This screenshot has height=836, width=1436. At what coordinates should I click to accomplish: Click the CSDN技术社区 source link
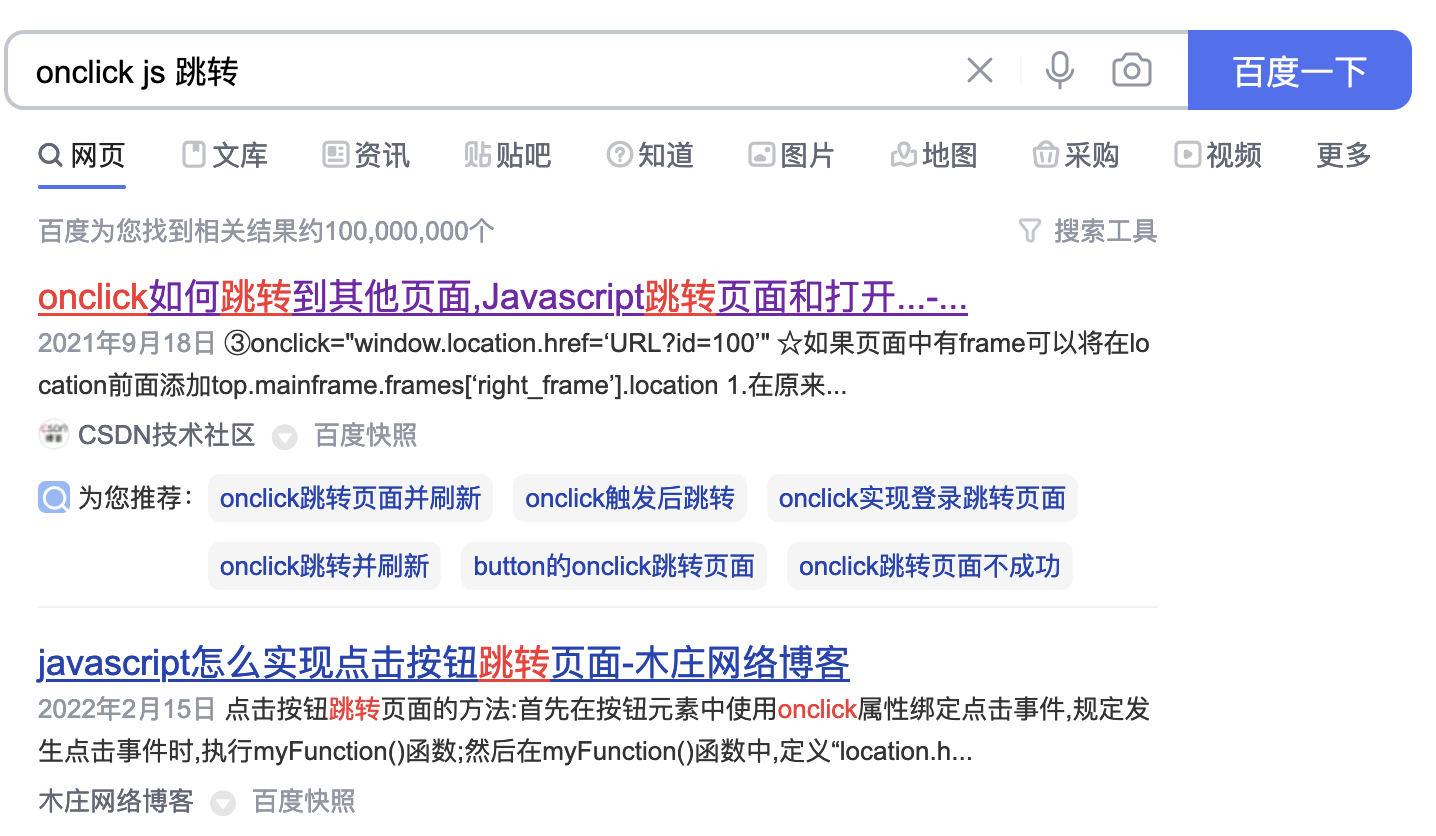click(166, 435)
